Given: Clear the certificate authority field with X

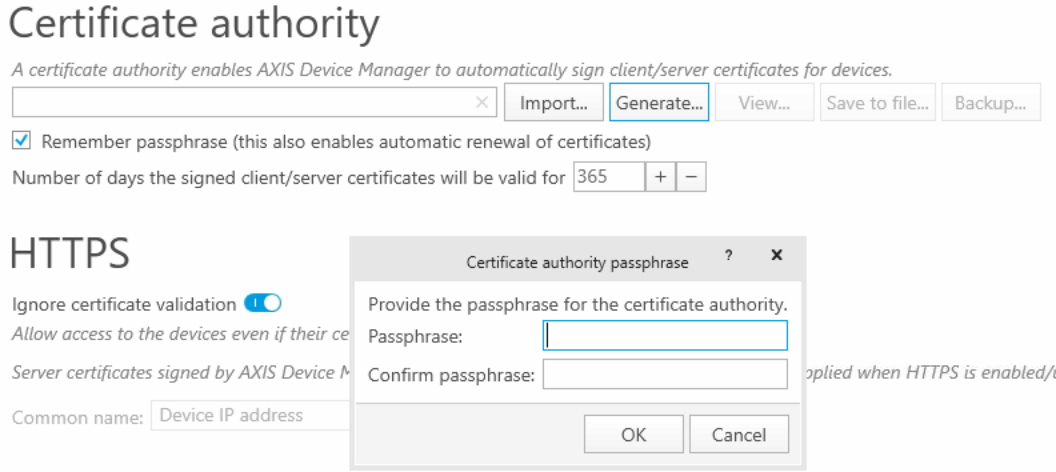Looking at the screenshot, I should tap(482, 103).
